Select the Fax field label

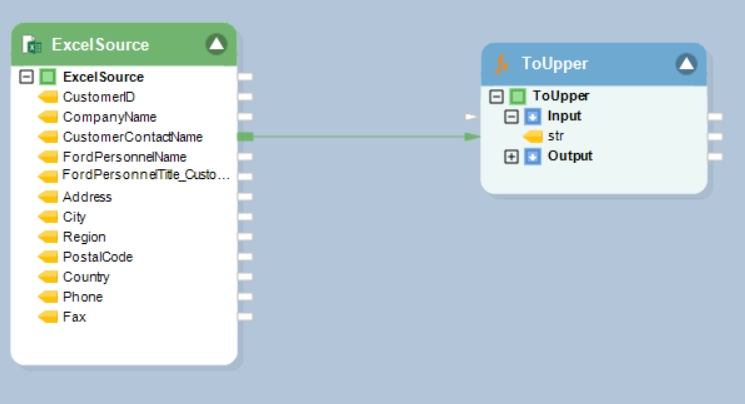click(x=74, y=317)
